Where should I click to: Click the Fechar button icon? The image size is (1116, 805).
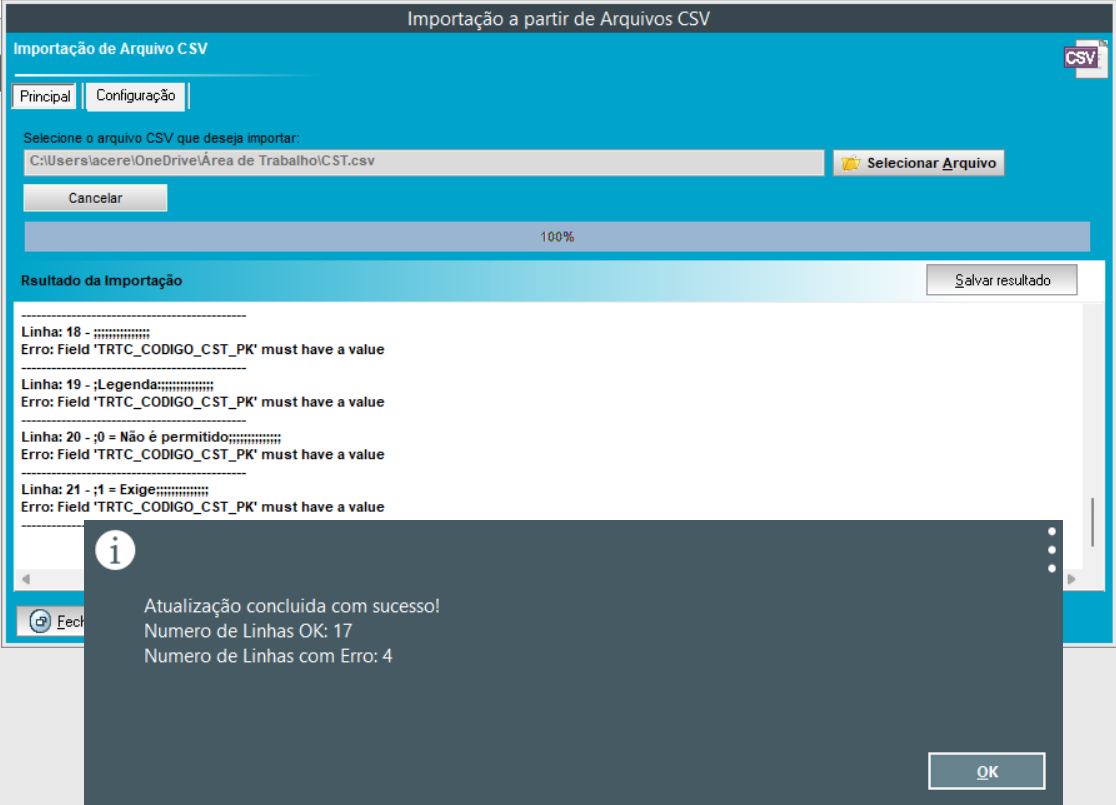point(40,621)
